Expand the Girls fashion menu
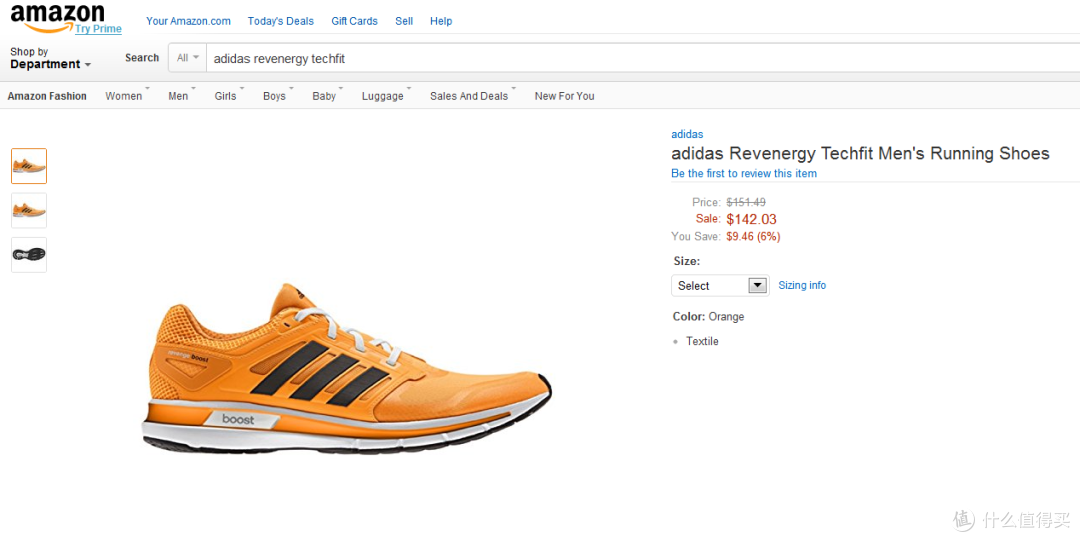 pyautogui.click(x=225, y=96)
